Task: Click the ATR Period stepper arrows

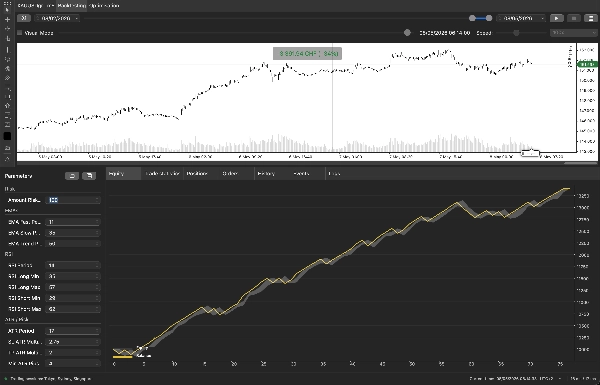Action: [x=98, y=331]
